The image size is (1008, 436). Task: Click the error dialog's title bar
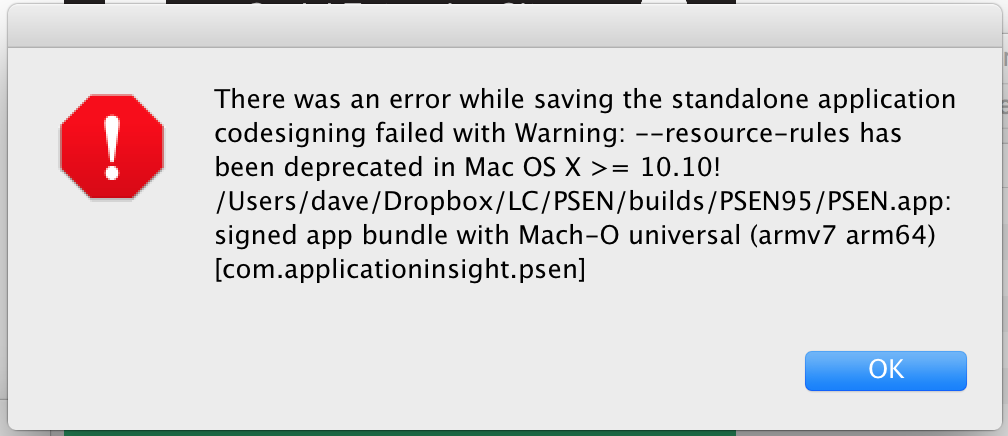(504, 33)
